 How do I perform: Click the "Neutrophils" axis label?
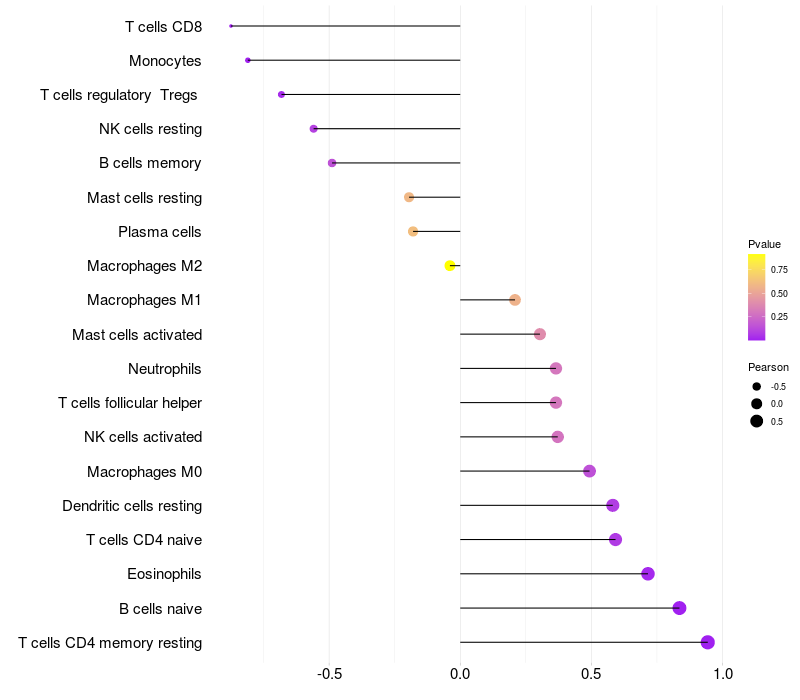165,369
